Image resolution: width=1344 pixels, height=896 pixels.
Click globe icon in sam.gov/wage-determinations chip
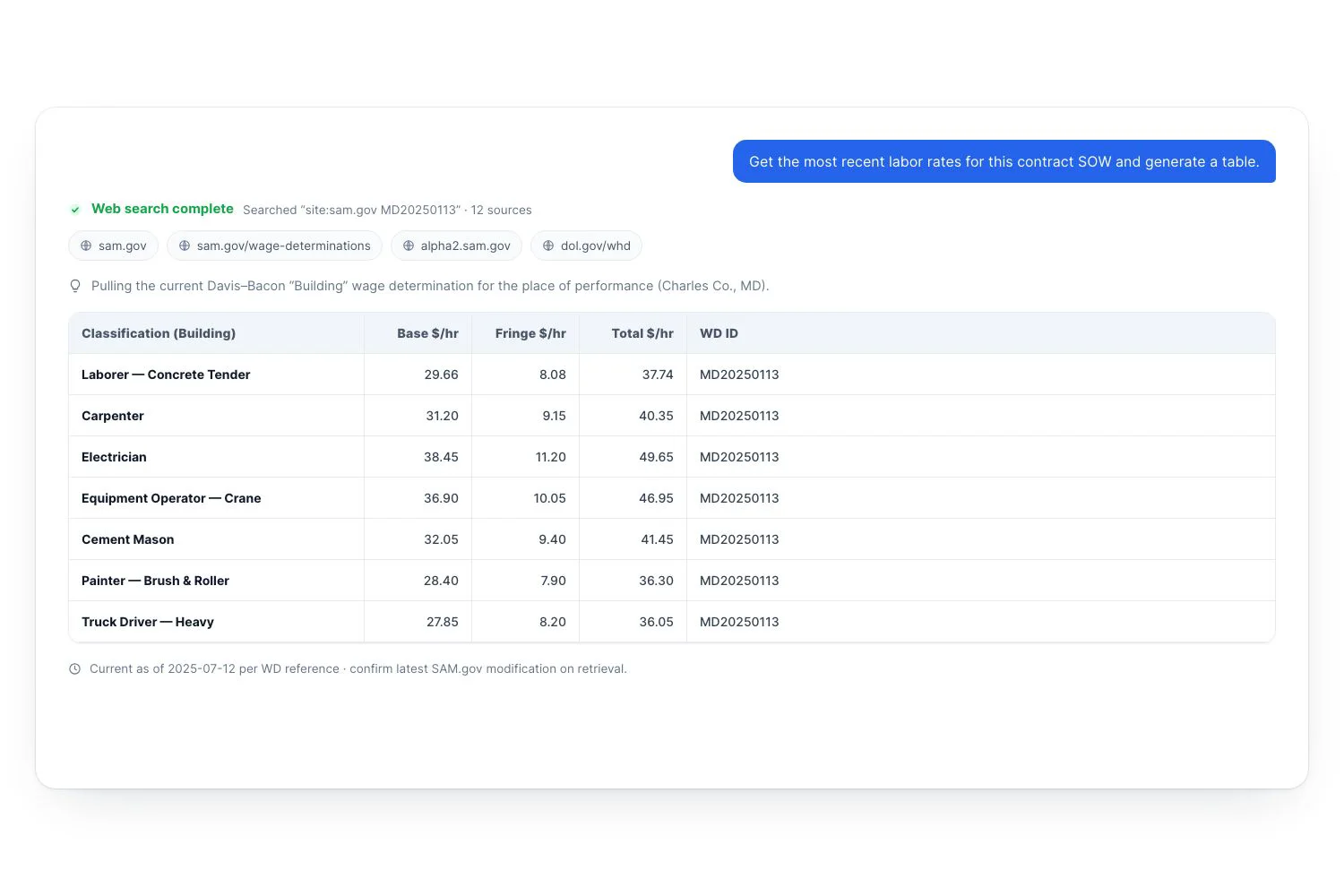185,246
